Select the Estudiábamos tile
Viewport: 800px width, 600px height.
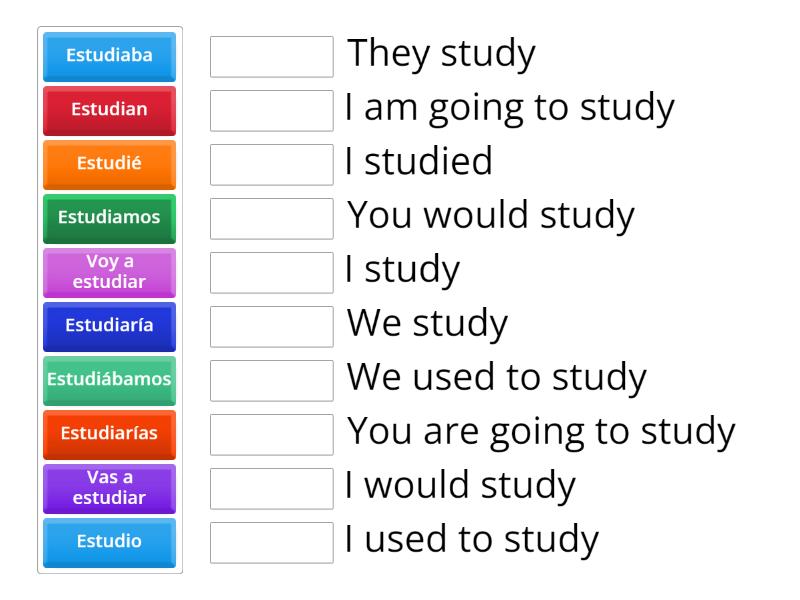pos(109,381)
